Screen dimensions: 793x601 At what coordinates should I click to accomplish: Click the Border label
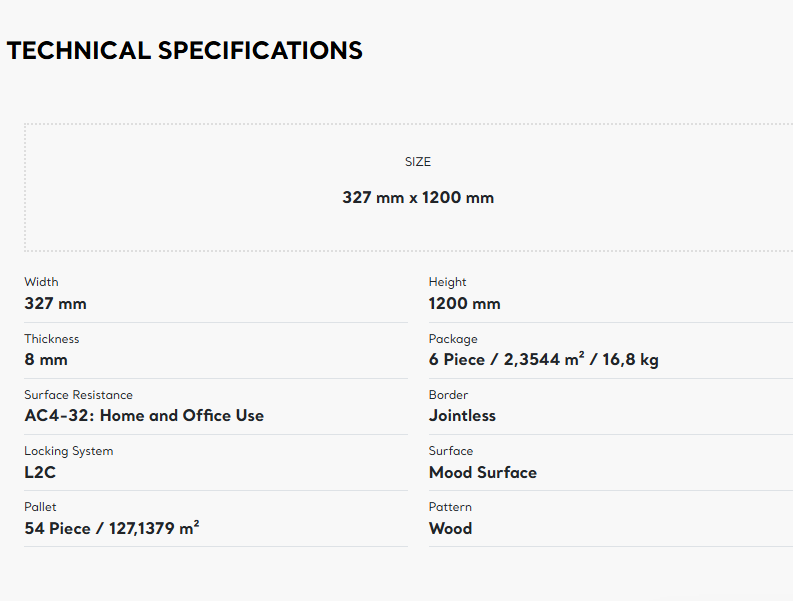point(448,395)
